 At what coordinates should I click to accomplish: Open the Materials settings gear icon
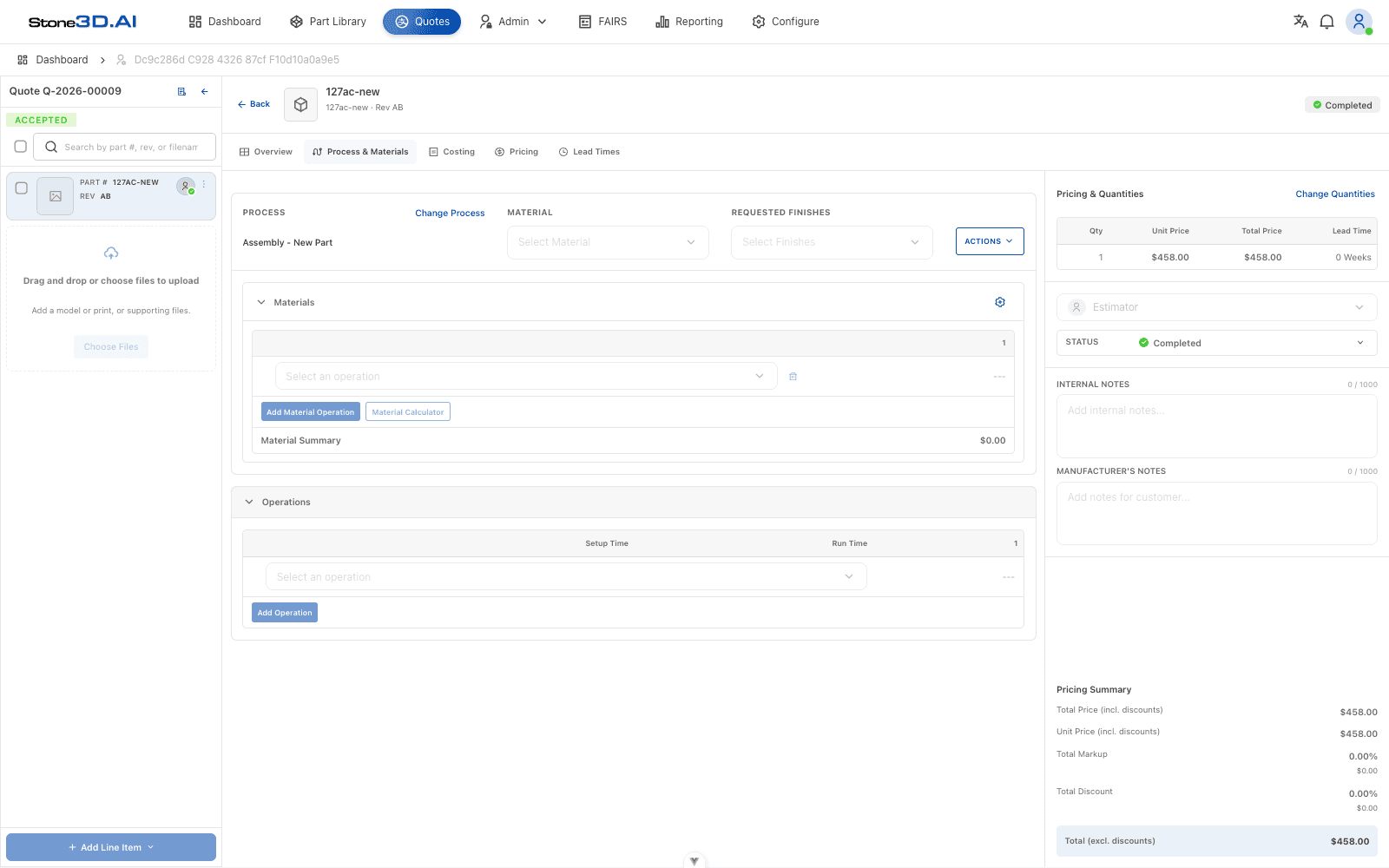[1000, 302]
